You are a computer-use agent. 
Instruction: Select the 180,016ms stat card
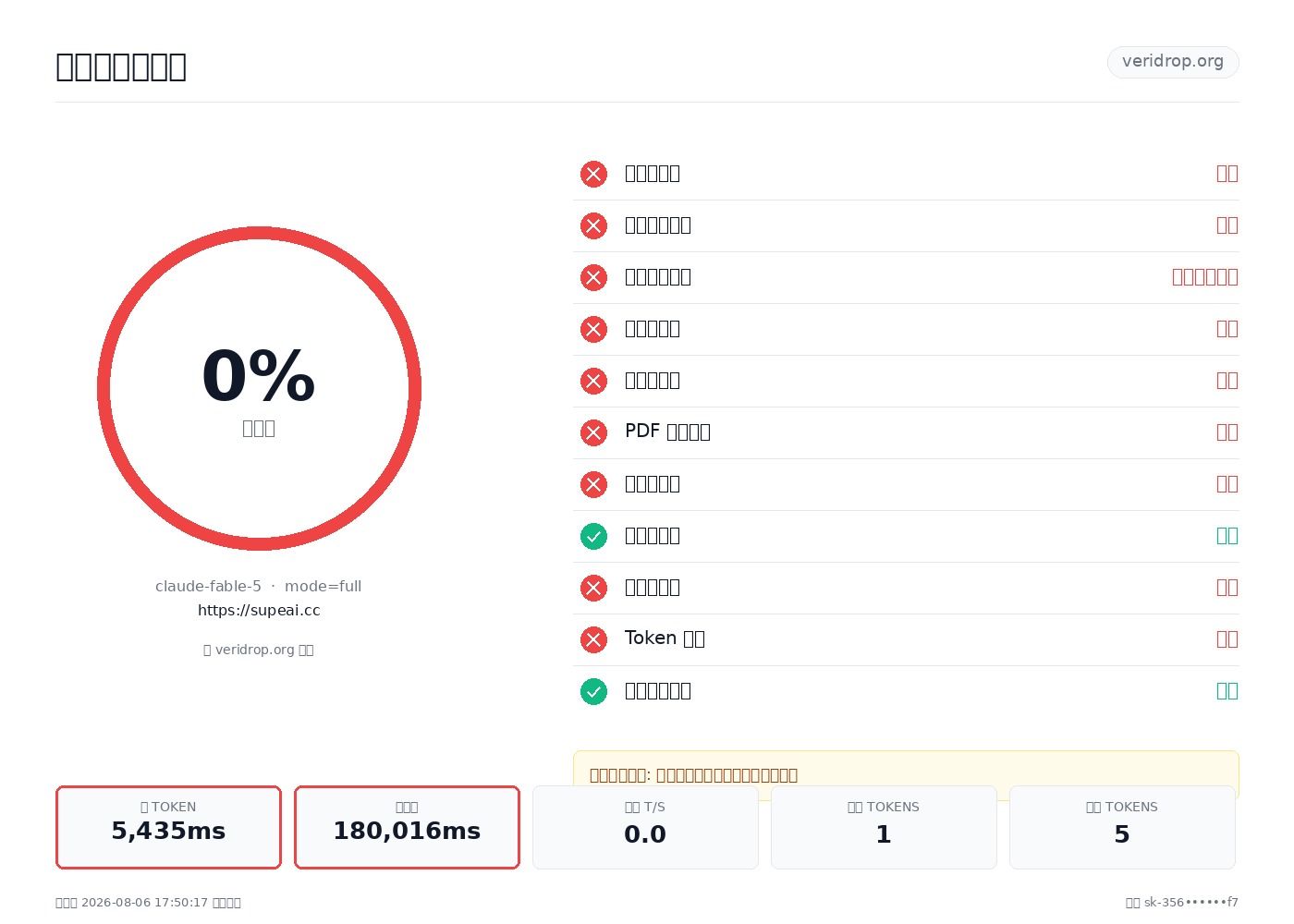(x=407, y=827)
